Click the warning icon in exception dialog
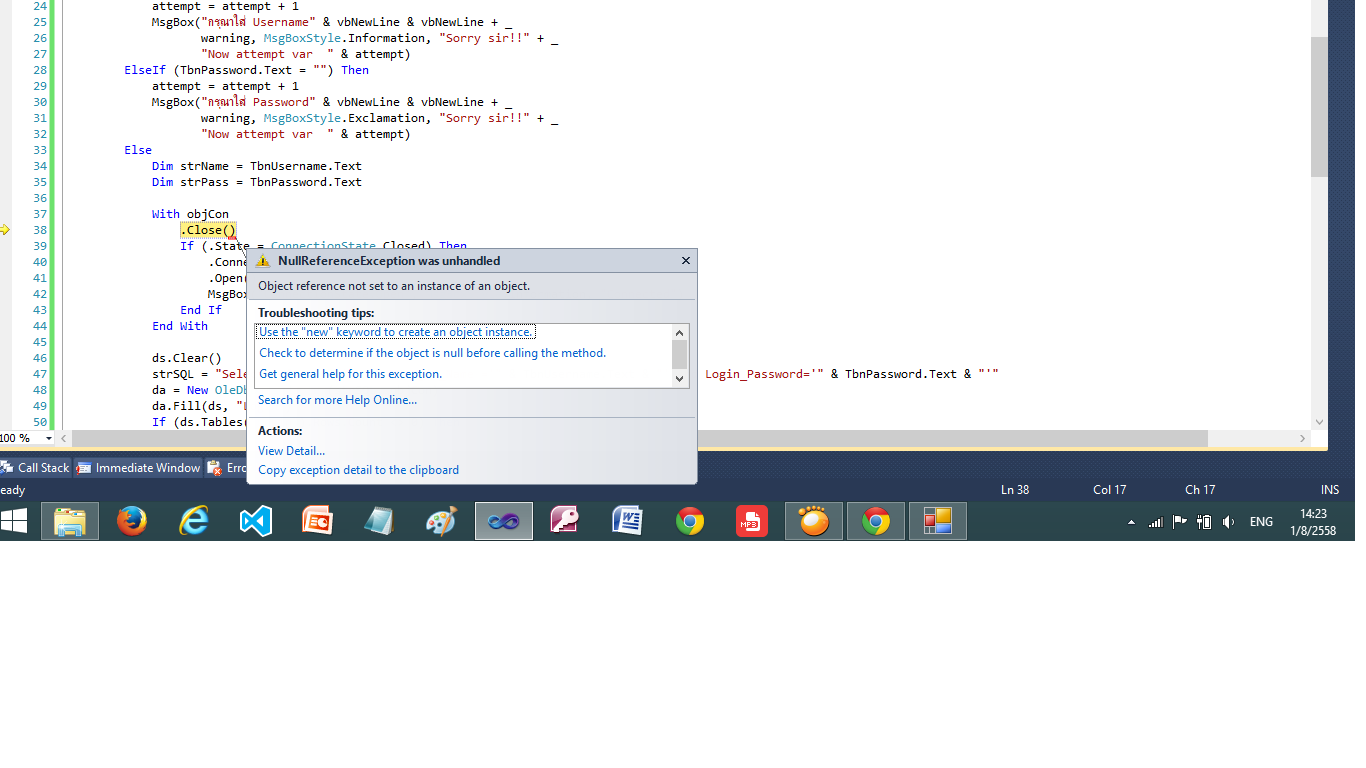Image resolution: width=1366 pixels, height=768 pixels. point(263,261)
